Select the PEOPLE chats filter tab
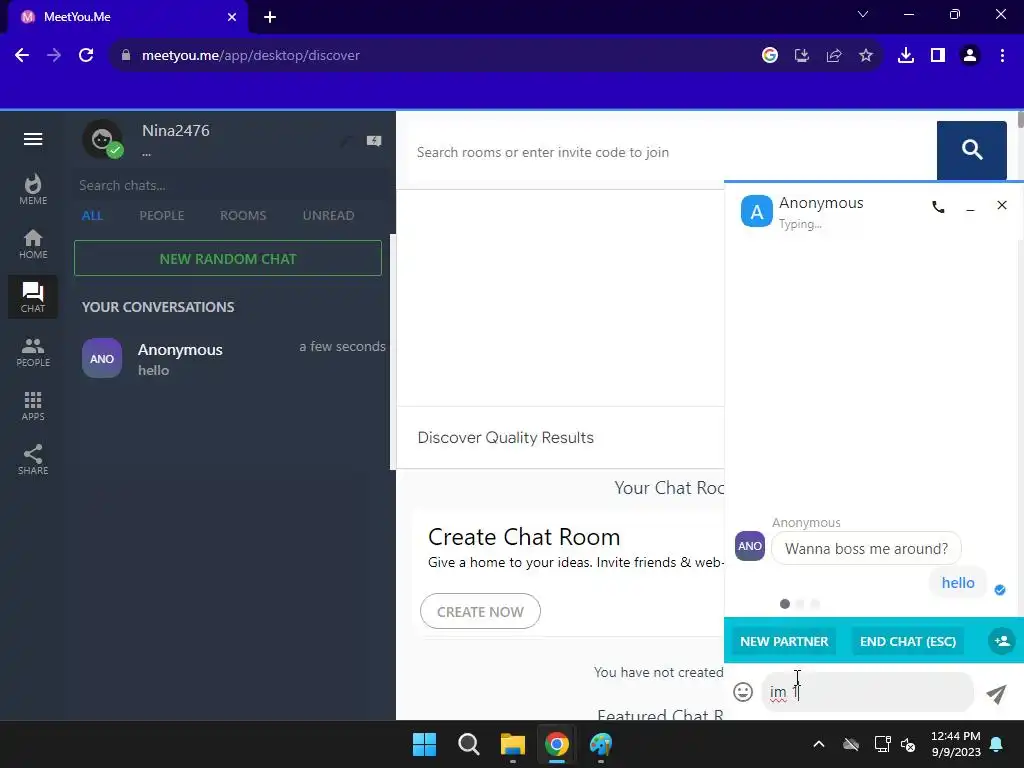This screenshot has height=768, width=1024. click(x=161, y=216)
